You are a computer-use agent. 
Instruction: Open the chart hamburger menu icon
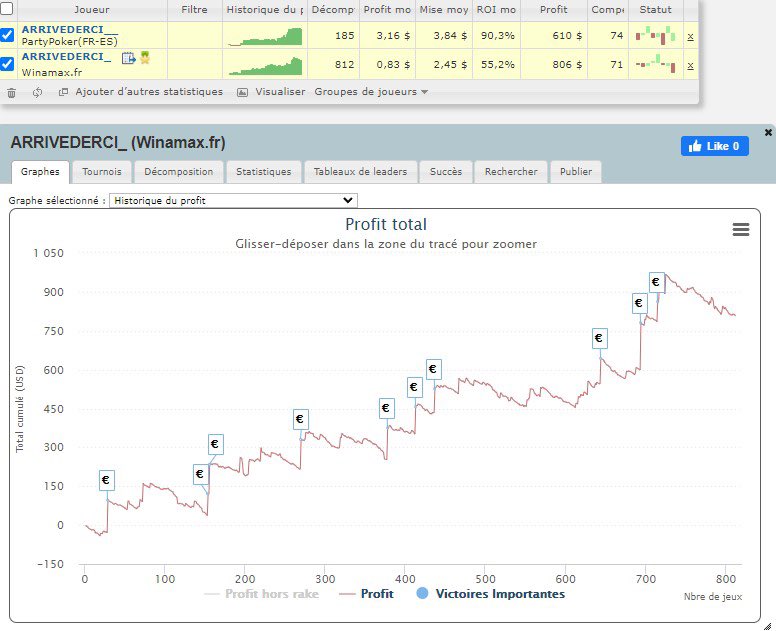pos(740,229)
